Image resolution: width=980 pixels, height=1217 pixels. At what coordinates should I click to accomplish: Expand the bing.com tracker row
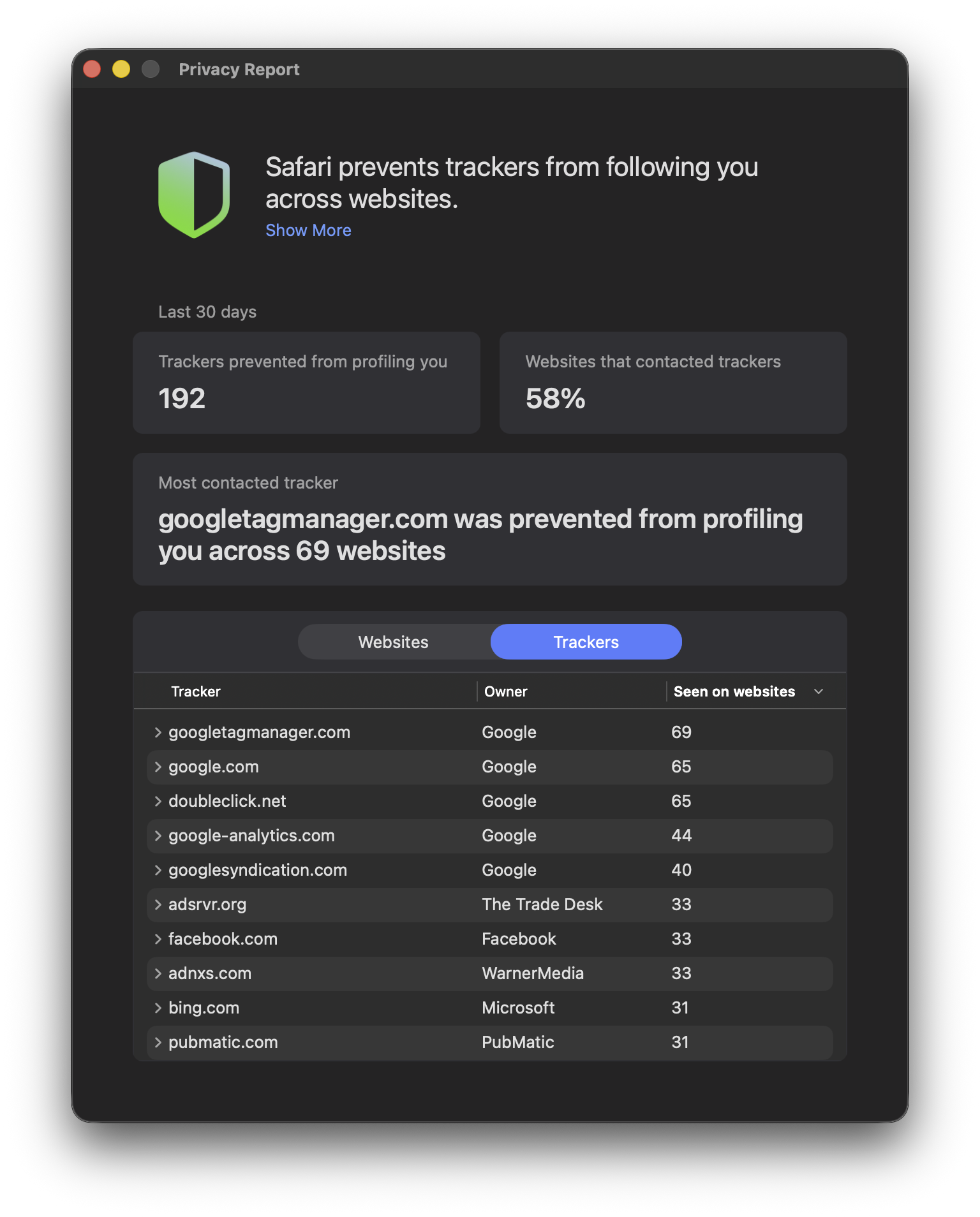click(x=158, y=1008)
